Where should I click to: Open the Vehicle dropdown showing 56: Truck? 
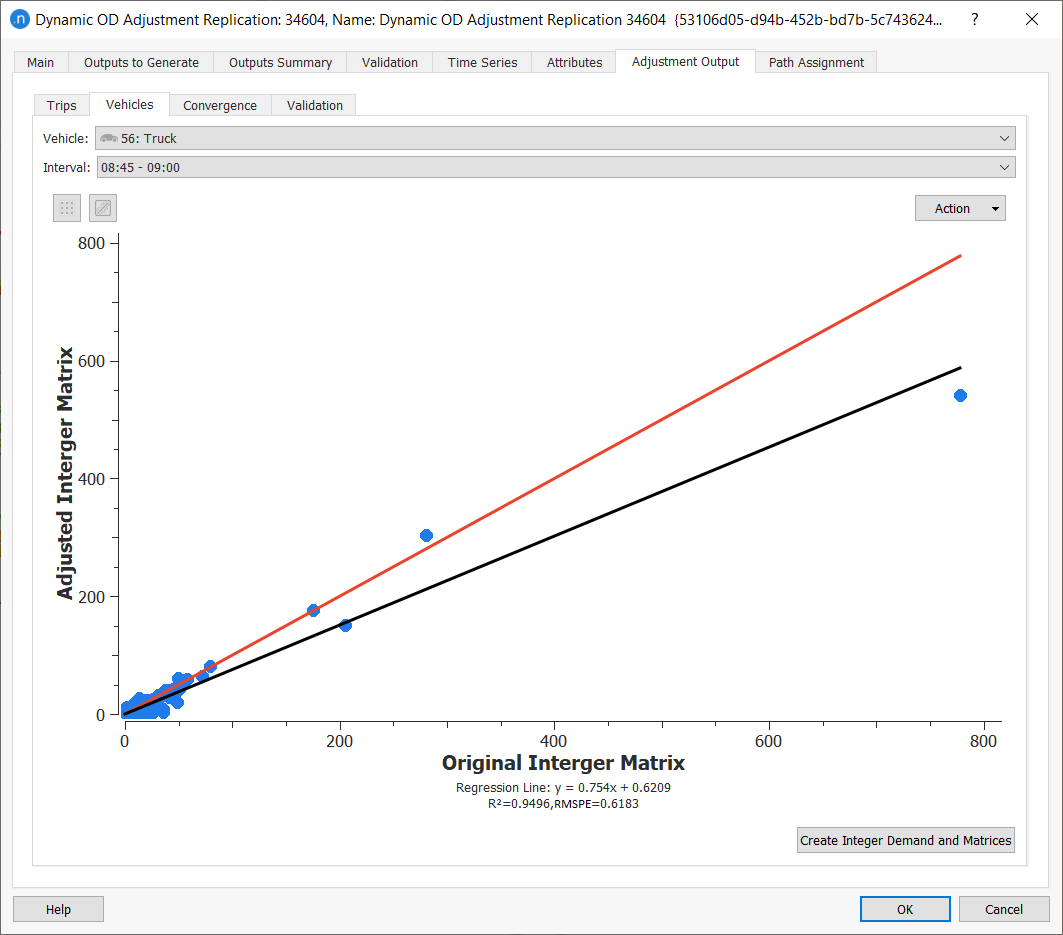click(x=555, y=138)
